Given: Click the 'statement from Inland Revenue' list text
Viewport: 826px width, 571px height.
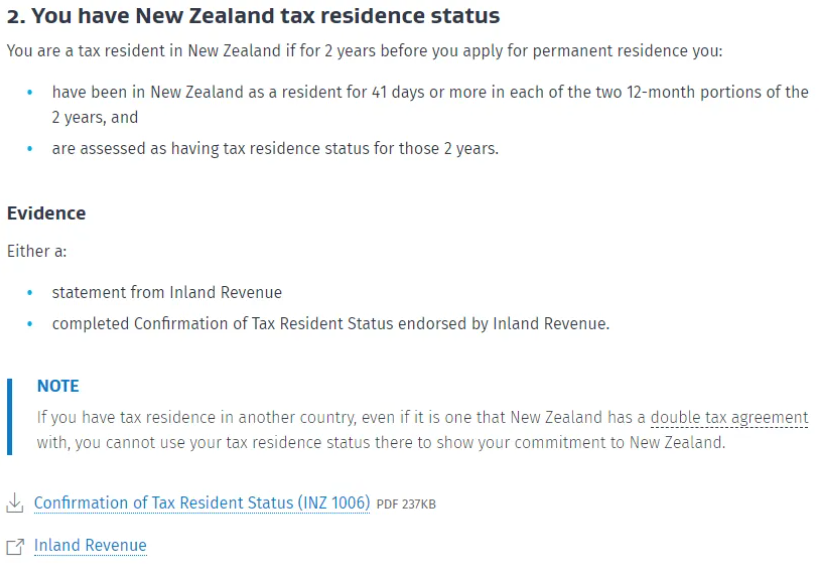Looking at the screenshot, I should 167,292.
